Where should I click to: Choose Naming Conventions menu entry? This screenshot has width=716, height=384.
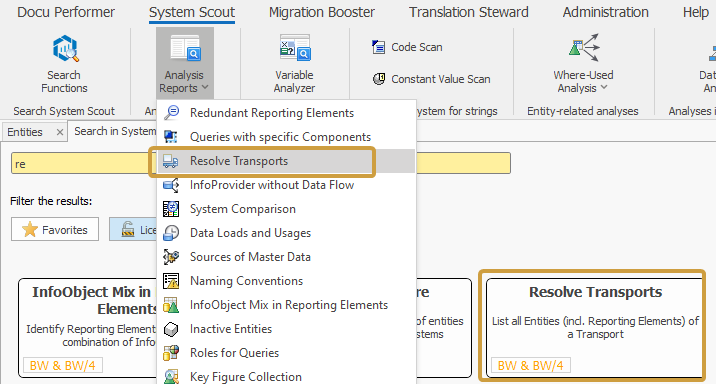(286, 281)
